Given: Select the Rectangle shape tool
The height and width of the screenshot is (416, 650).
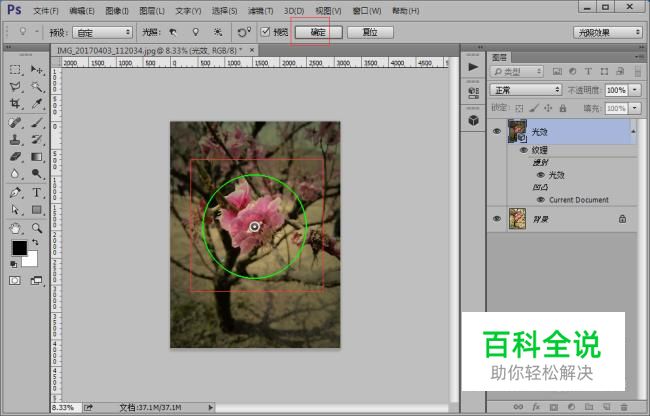Looking at the screenshot, I should coord(37,210).
